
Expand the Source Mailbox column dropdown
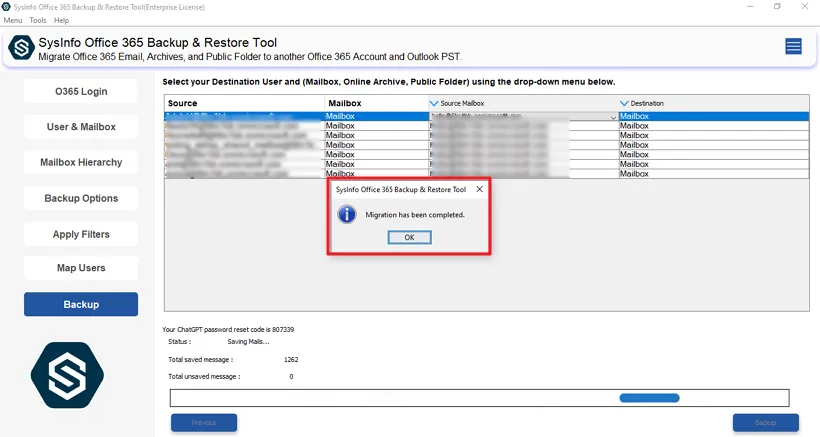tap(434, 104)
